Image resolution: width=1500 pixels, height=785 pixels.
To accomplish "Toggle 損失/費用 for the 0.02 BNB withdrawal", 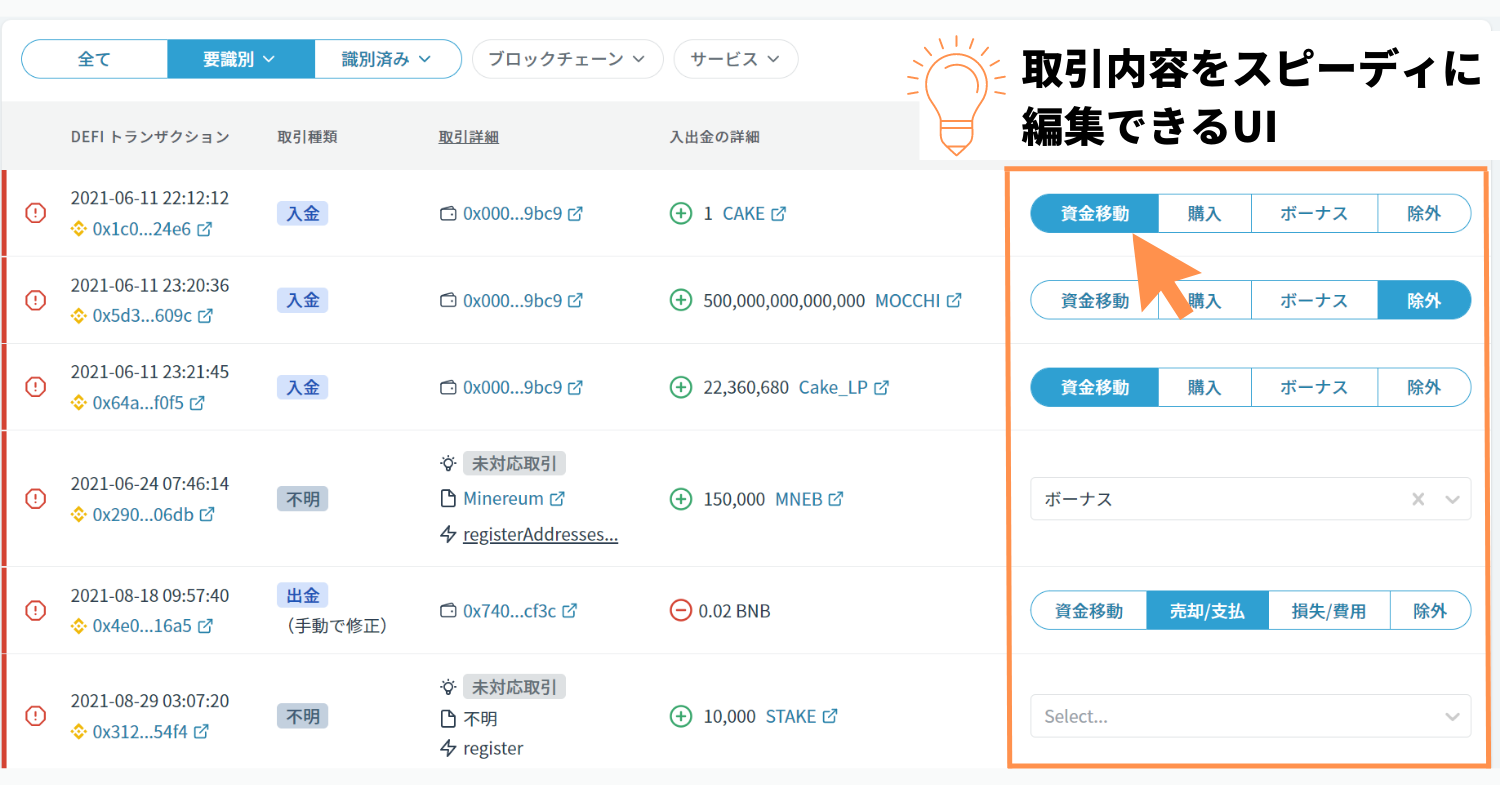I will click(1329, 610).
